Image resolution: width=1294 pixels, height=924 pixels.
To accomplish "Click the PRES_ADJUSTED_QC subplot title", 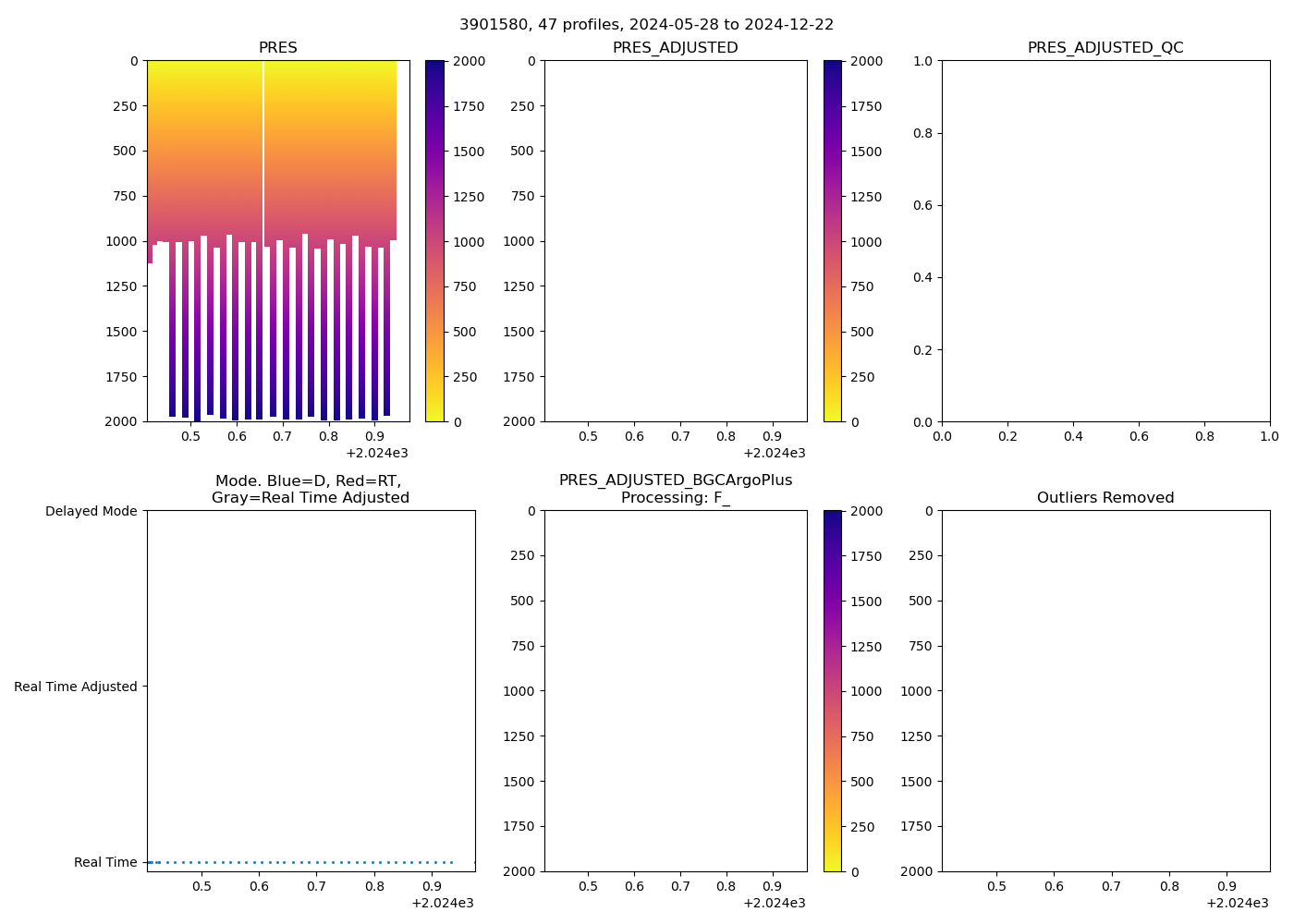I will tap(1105, 48).
